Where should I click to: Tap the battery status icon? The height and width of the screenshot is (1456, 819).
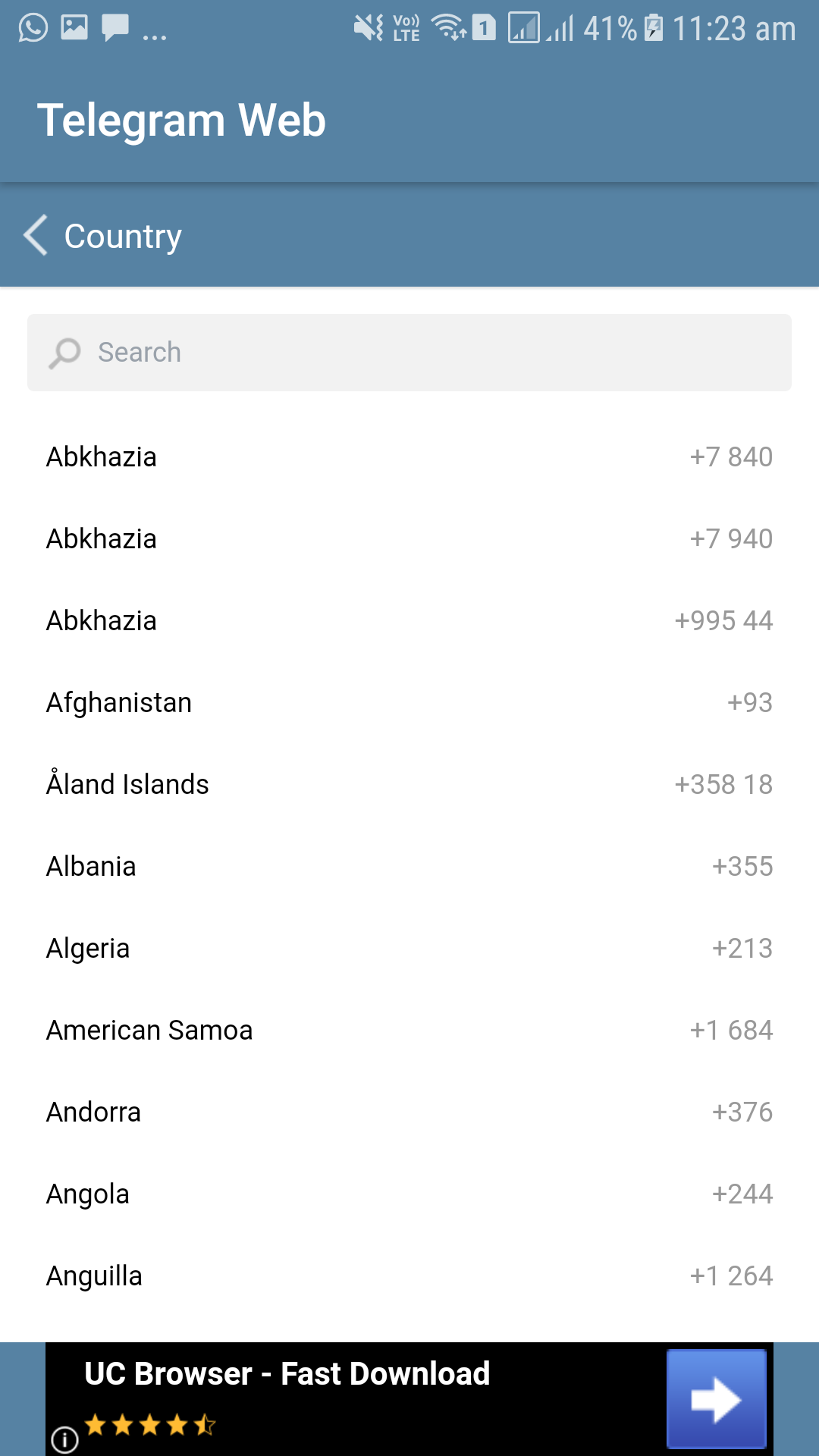point(653,29)
